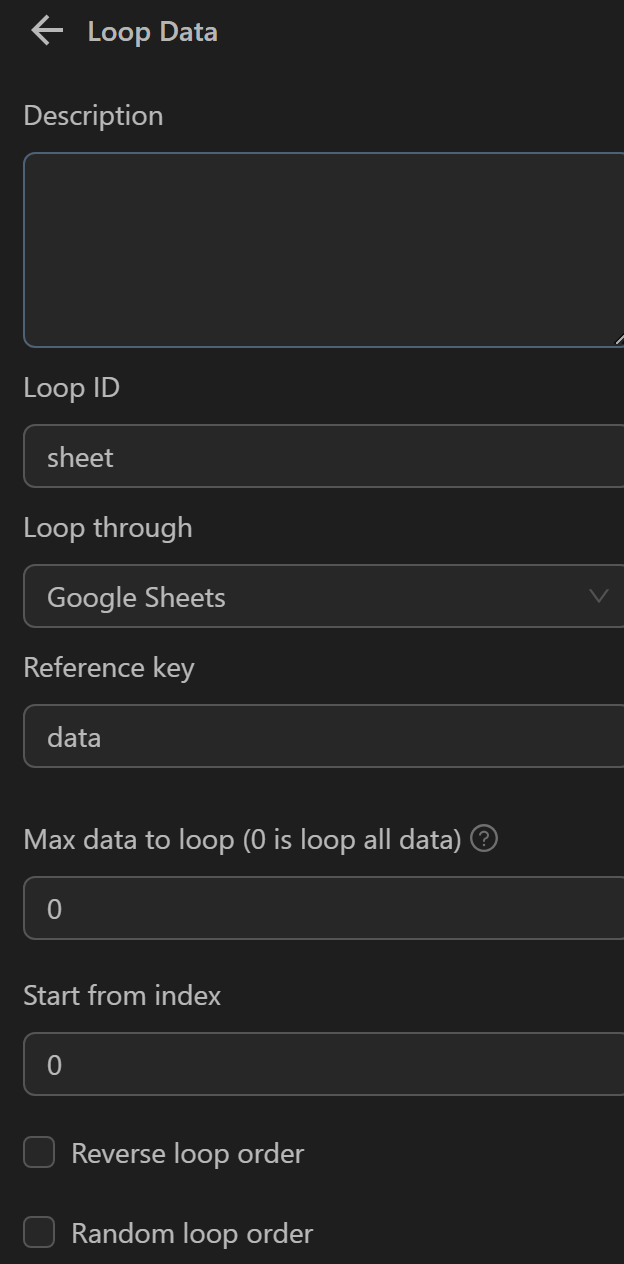This screenshot has width=624, height=1264.
Task: Click the chevron arrow in the Loop through selector
Action: (x=599, y=596)
